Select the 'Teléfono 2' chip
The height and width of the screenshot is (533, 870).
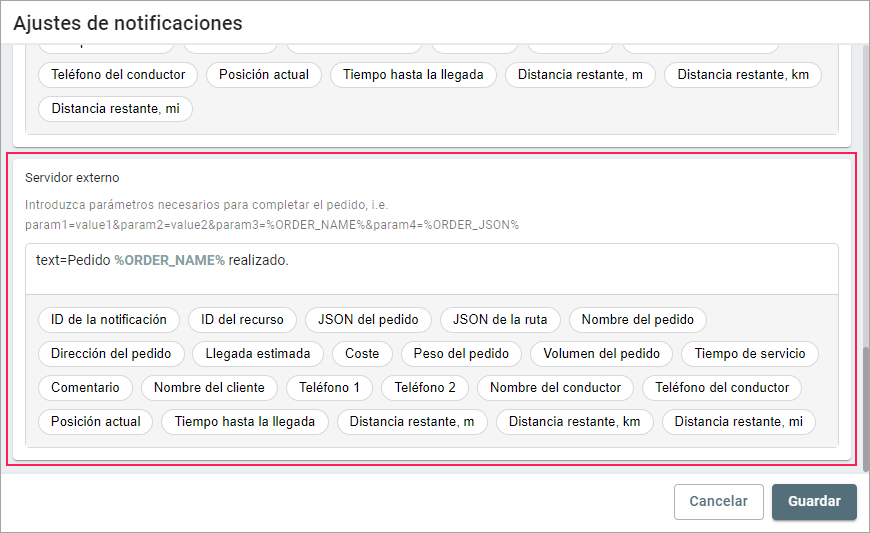coord(425,387)
